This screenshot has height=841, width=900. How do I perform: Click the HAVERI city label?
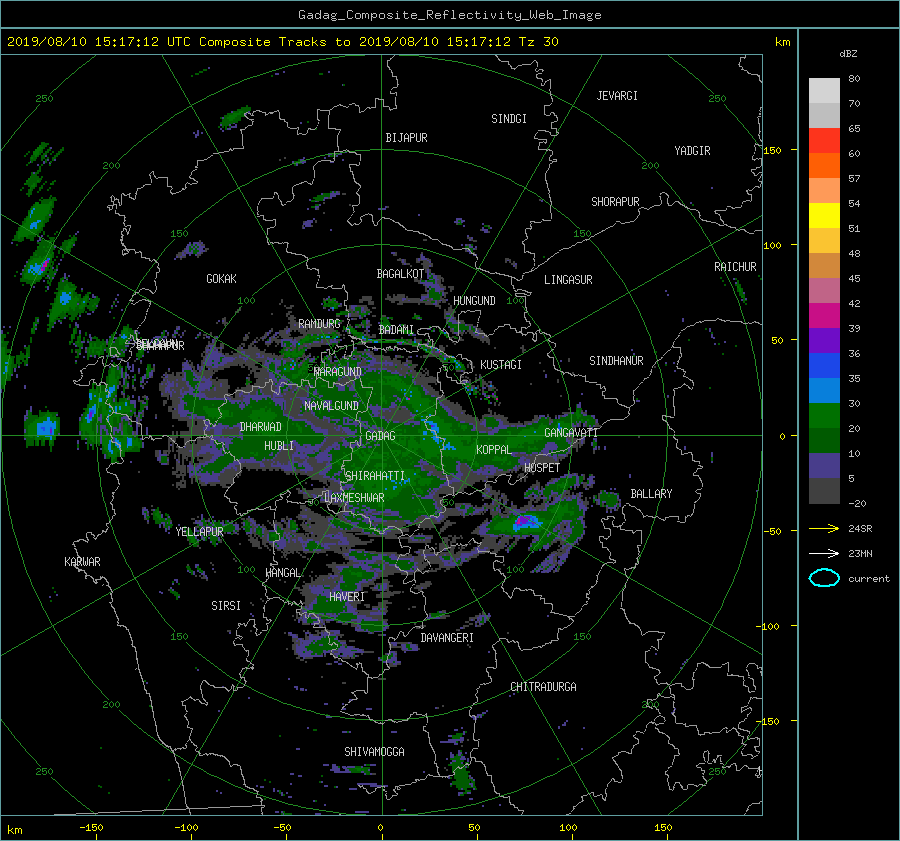[x=347, y=597]
